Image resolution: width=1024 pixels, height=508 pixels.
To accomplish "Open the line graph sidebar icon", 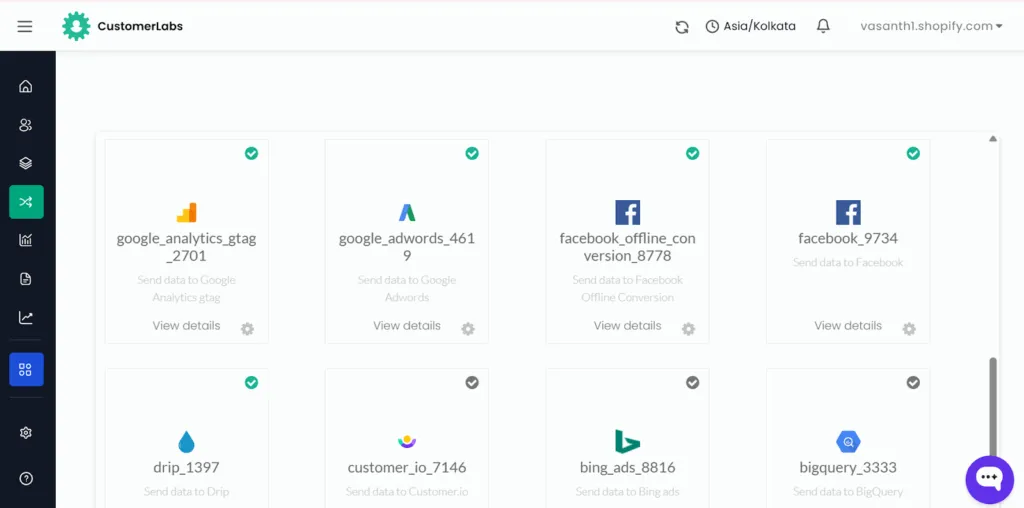I will pos(25,318).
